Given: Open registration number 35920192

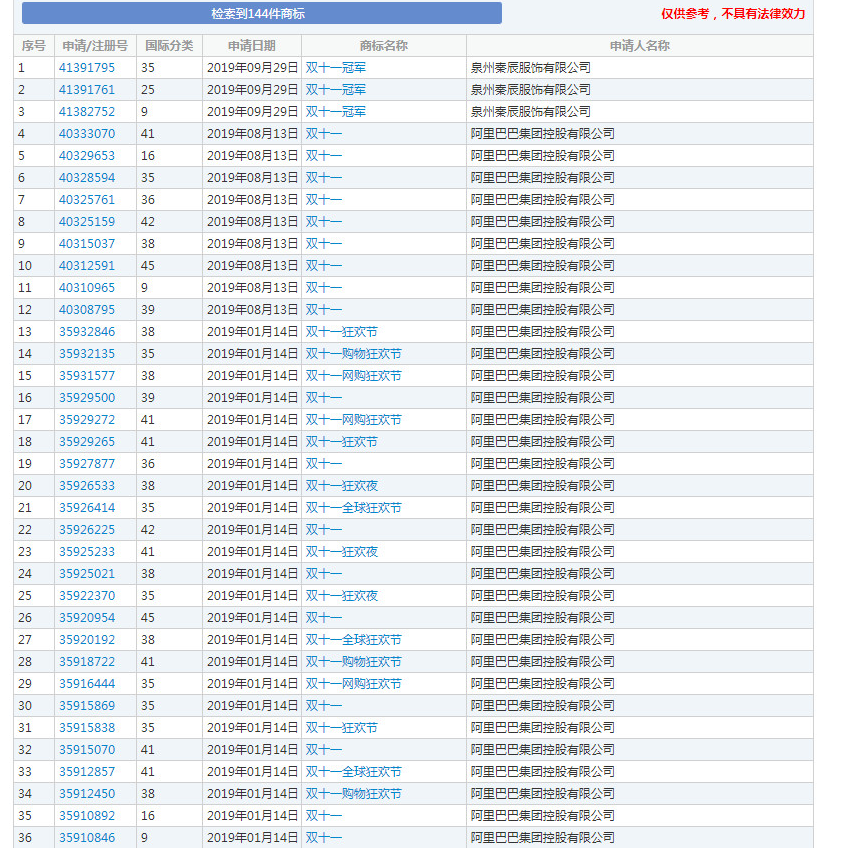Looking at the screenshot, I should coord(86,640).
